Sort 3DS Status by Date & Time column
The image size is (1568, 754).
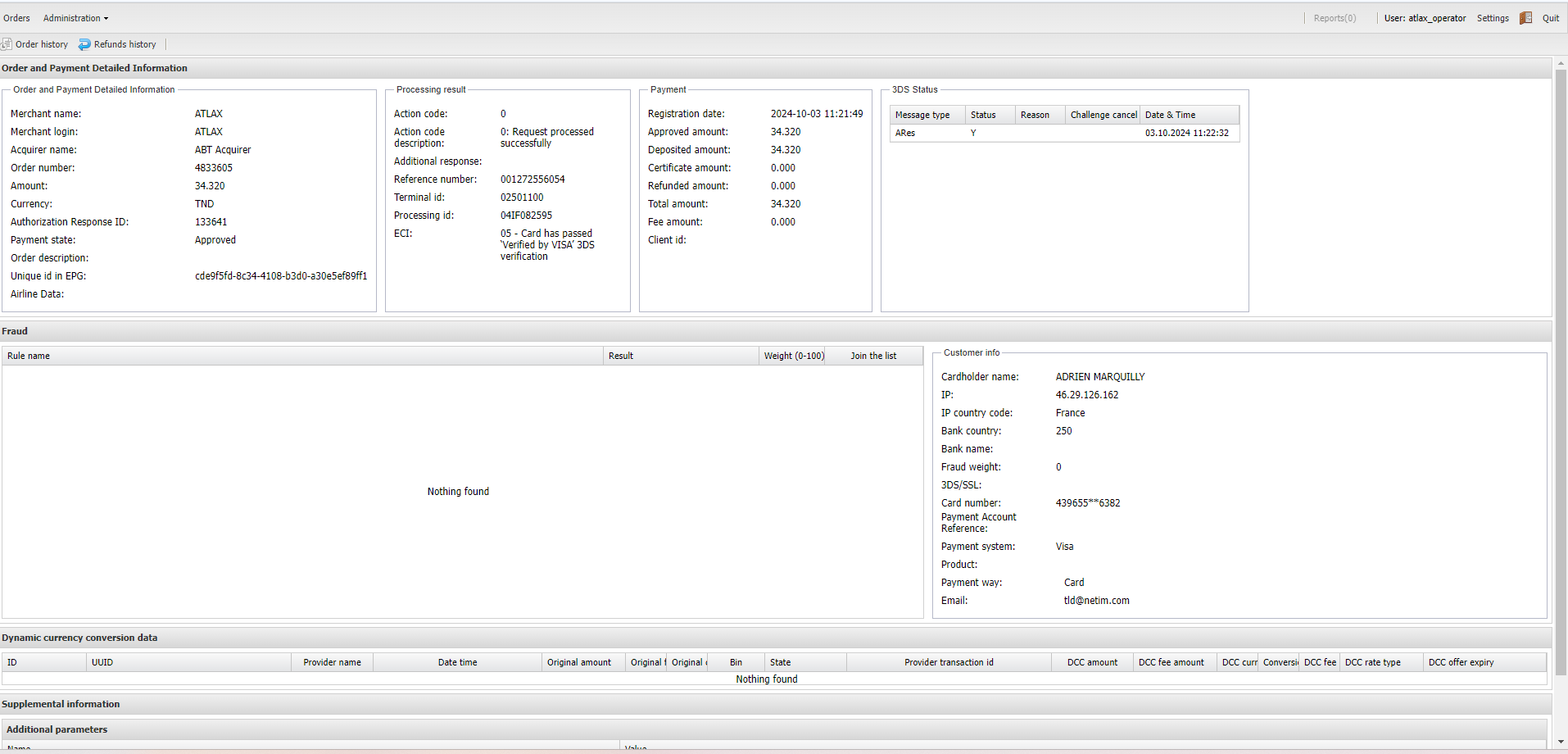click(x=1170, y=115)
